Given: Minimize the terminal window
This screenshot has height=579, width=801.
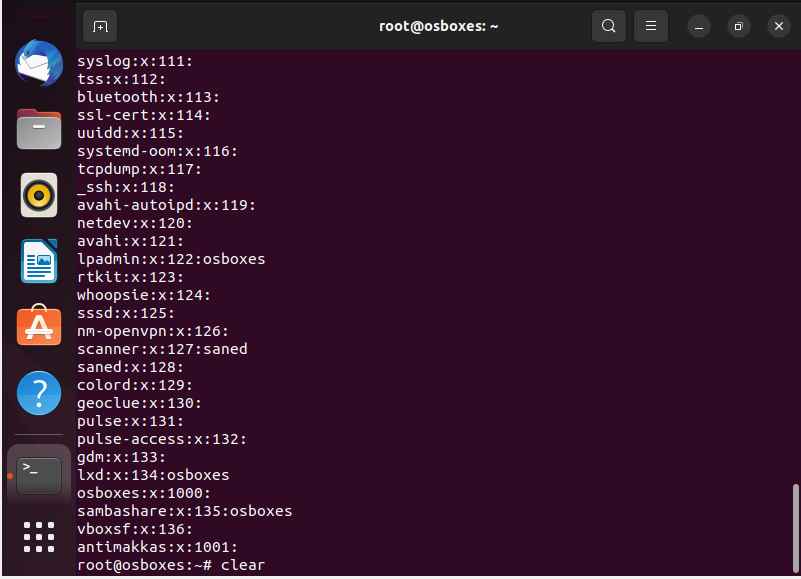Looking at the screenshot, I should tap(699, 27).
